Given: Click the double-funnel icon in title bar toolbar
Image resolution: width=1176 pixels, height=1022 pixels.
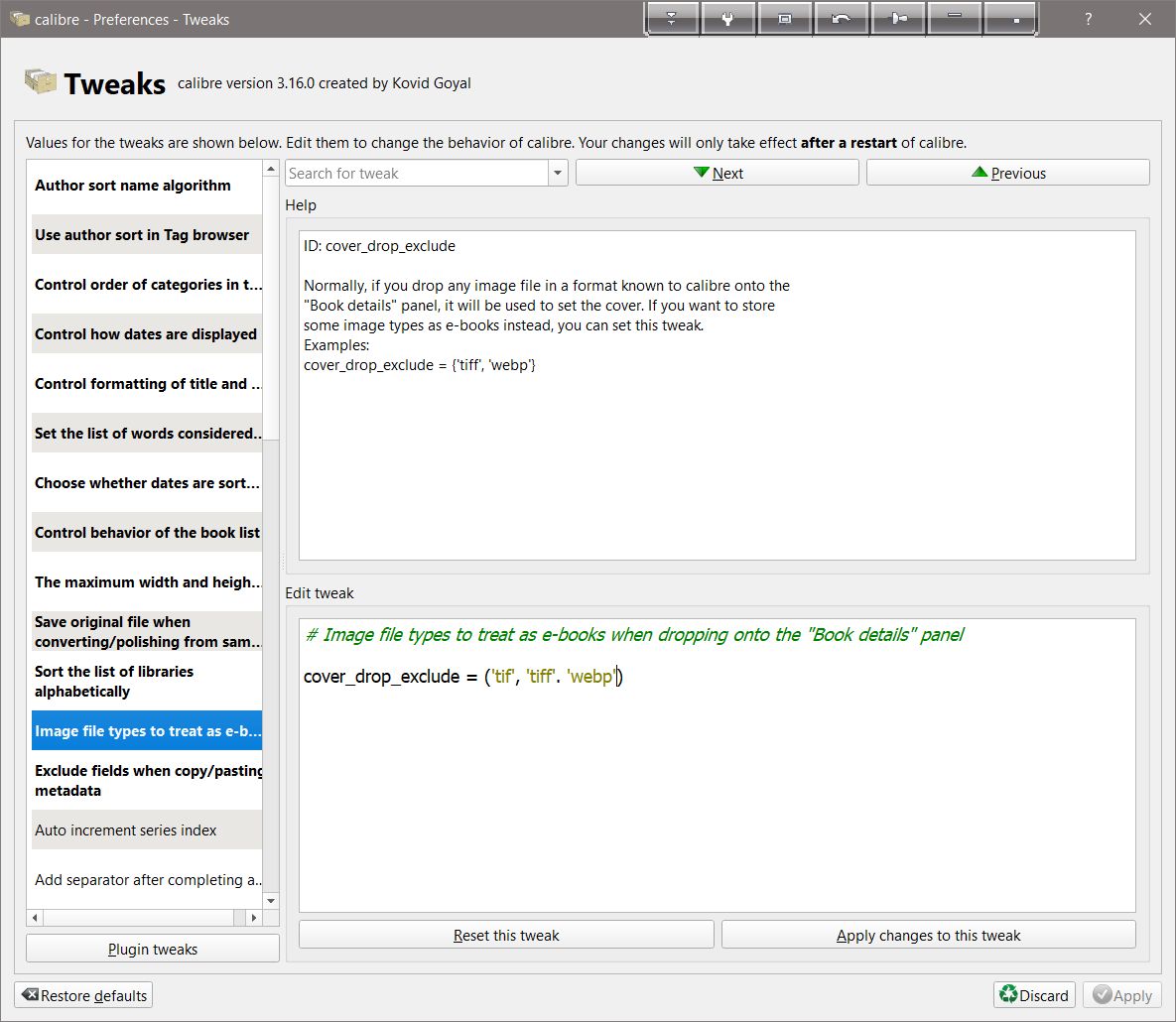Looking at the screenshot, I should (671, 19).
